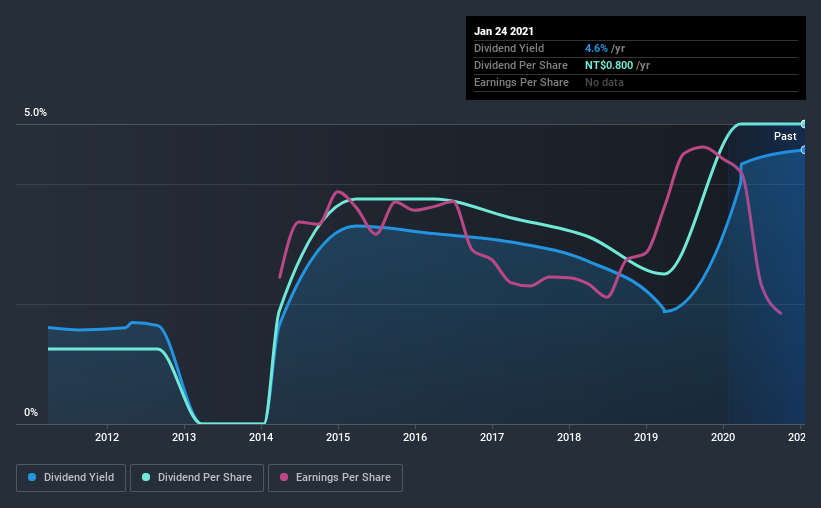This screenshot has width=821, height=508.
Task: Select the 2012 tick on the time axis
Action: click(x=107, y=437)
